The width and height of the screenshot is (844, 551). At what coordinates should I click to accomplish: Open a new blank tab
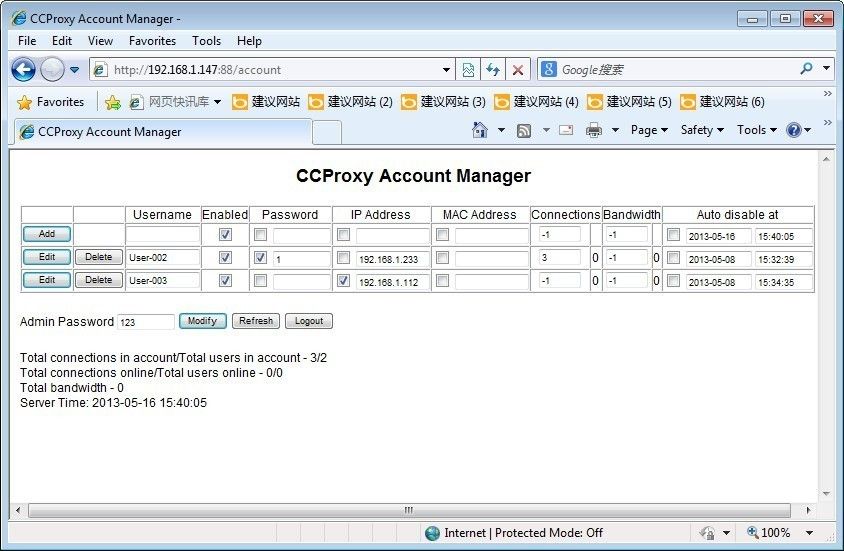(x=327, y=132)
